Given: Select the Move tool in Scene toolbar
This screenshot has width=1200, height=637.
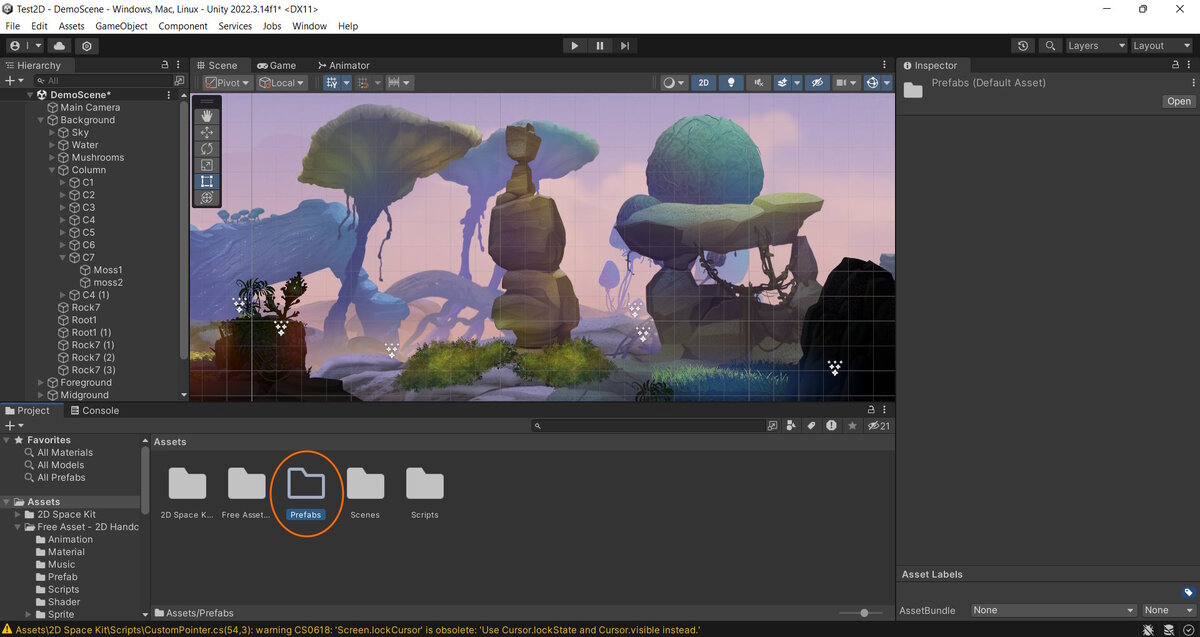Looking at the screenshot, I should pyautogui.click(x=207, y=132).
